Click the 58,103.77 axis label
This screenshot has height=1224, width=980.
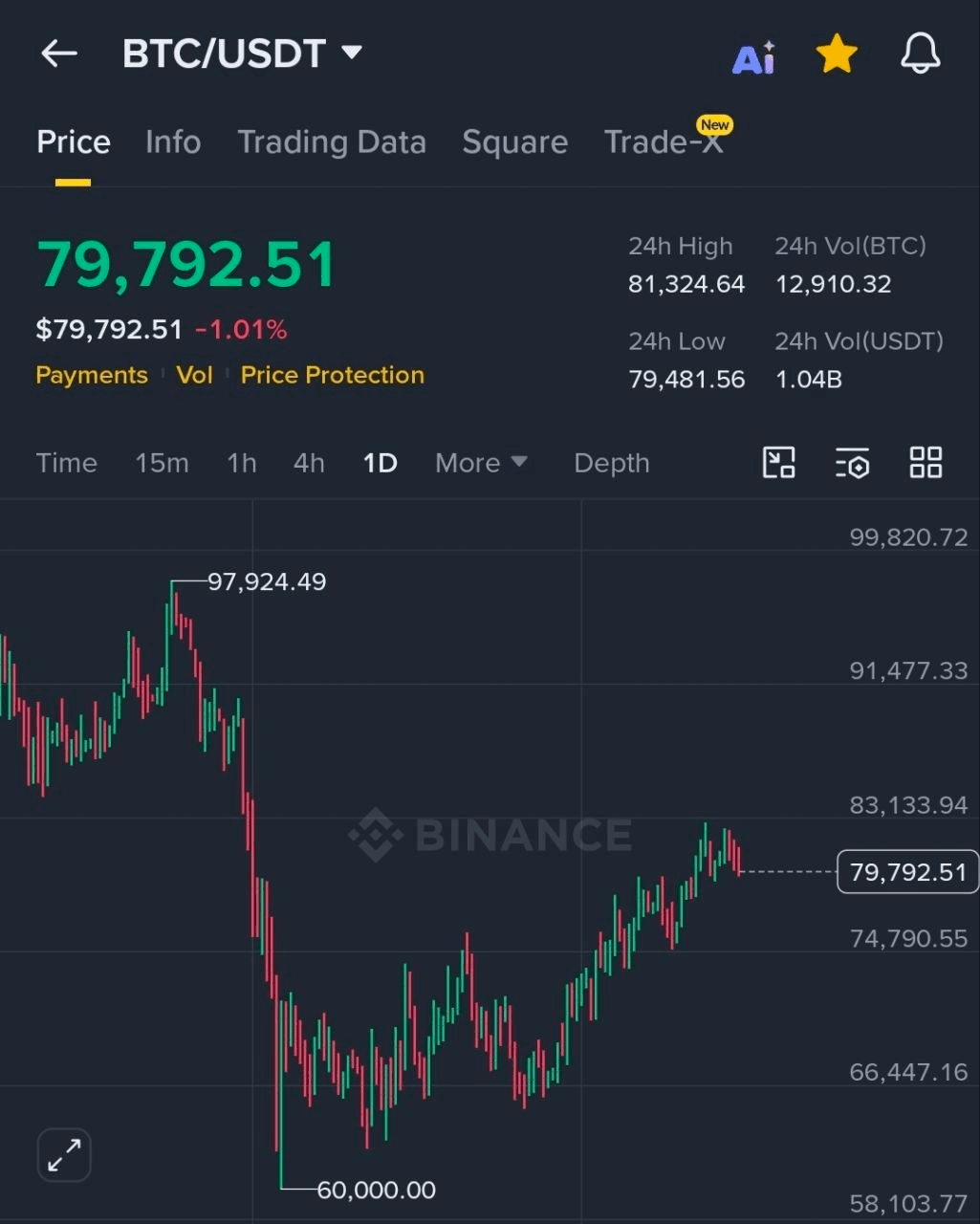pyautogui.click(x=908, y=1204)
